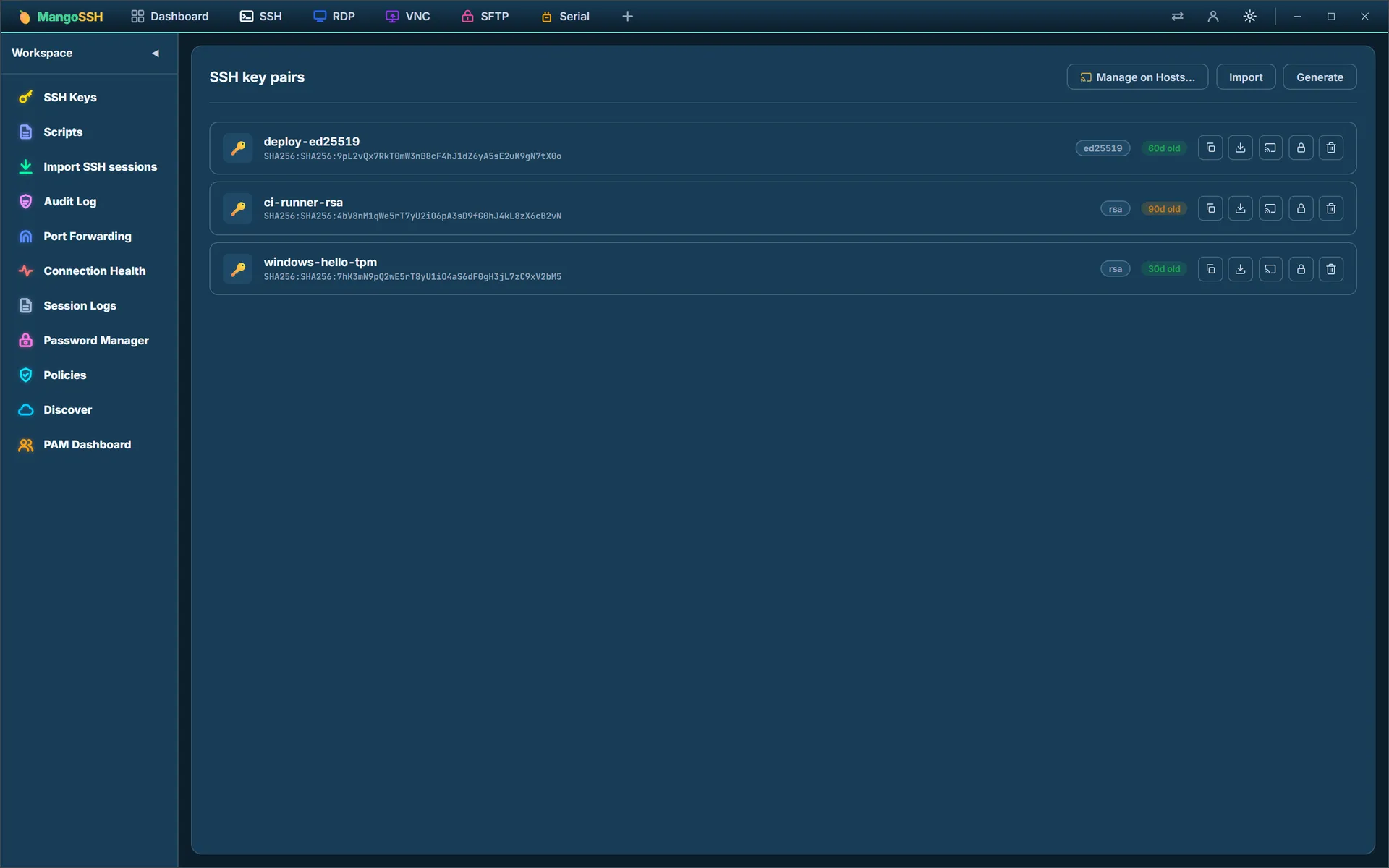Click the deploy-ed25519 SHA256 fingerprint
Screen dimensions: 1389x868
point(412,156)
